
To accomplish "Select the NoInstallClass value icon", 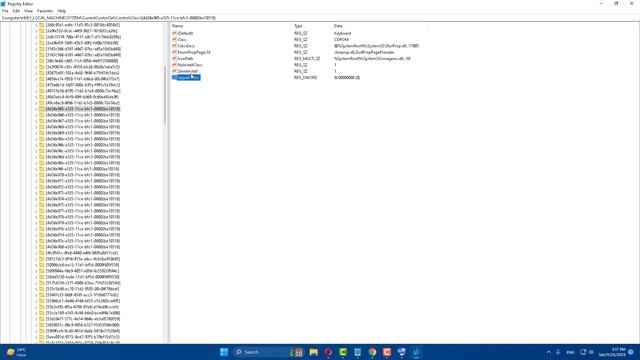I will (174, 65).
